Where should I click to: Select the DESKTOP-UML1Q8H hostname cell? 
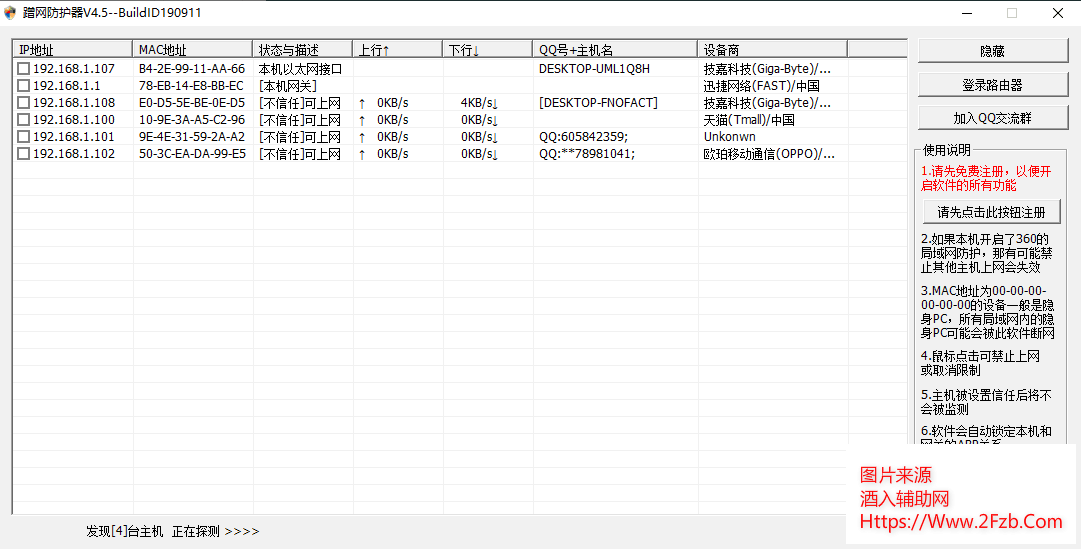594,69
